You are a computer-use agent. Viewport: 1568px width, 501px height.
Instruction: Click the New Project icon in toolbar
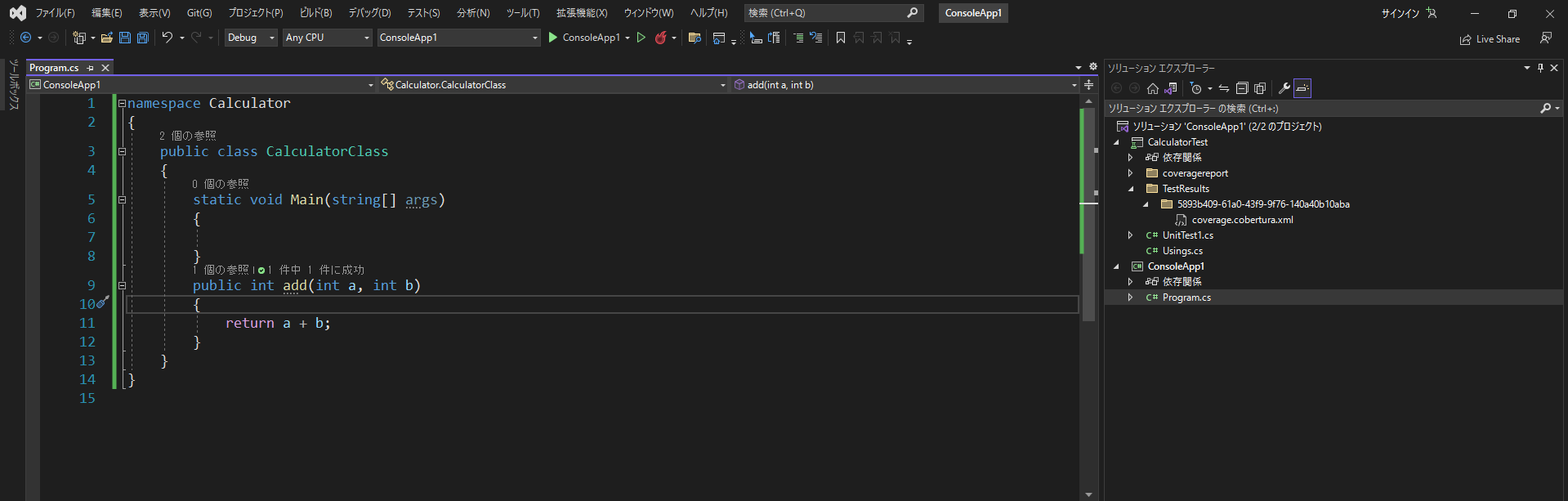(x=79, y=38)
